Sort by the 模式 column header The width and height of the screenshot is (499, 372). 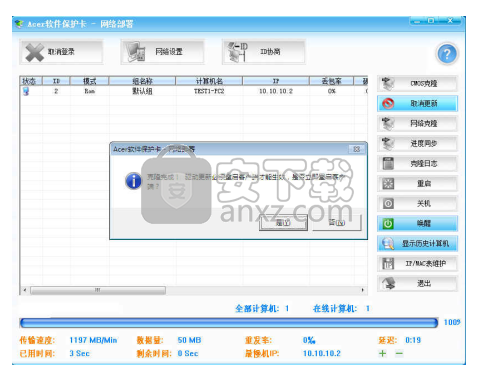click(x=89, y=81)
